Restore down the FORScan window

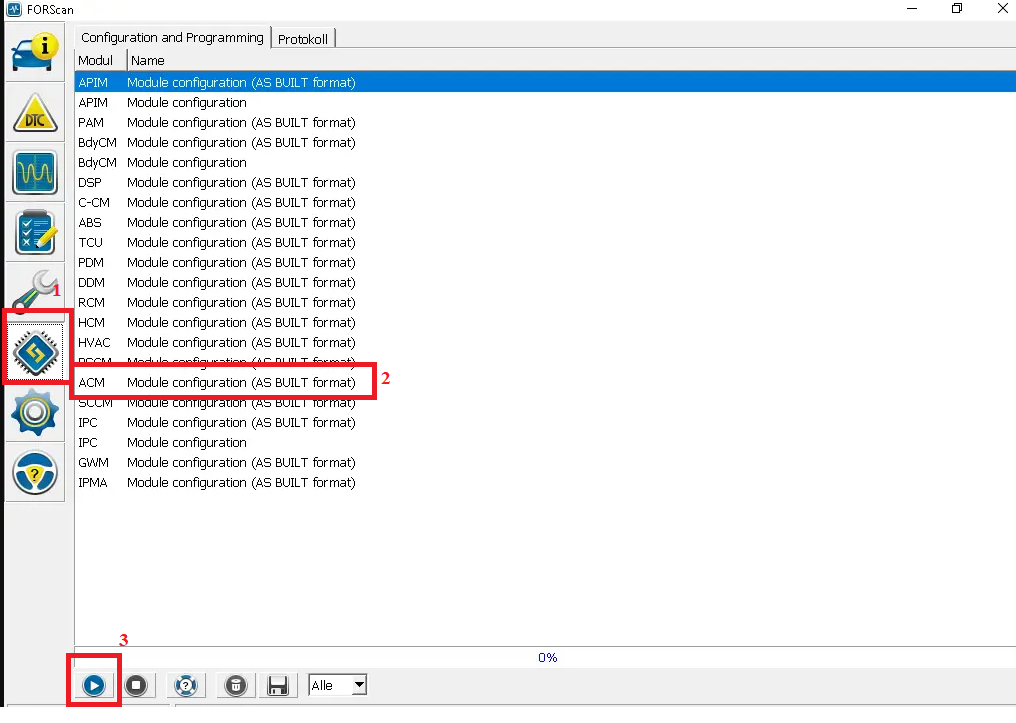pos(956,8)
